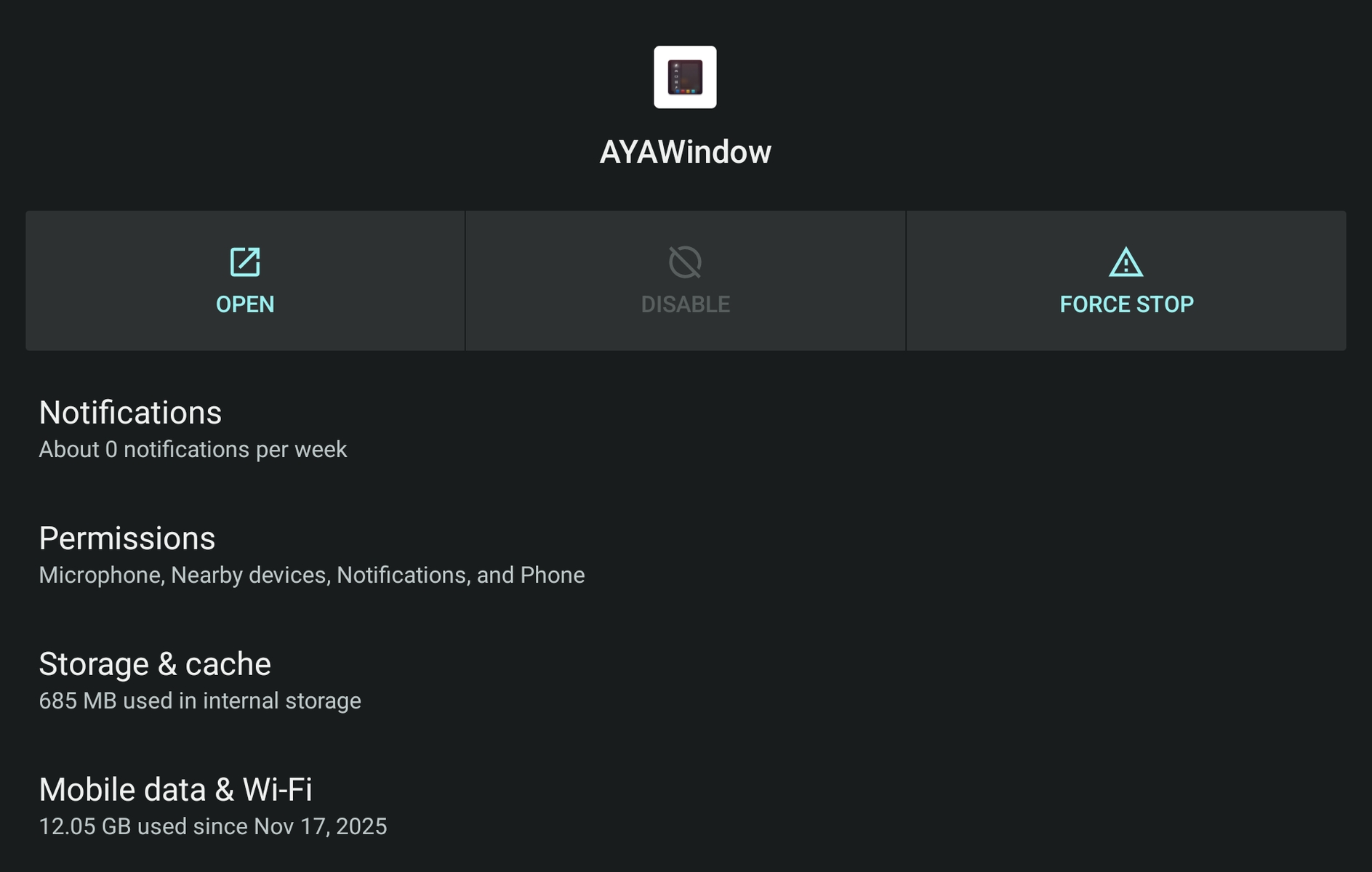Click "Notifications" within the permissions summary line
This screenshot has height=872, width=1372.
point(401,576)
